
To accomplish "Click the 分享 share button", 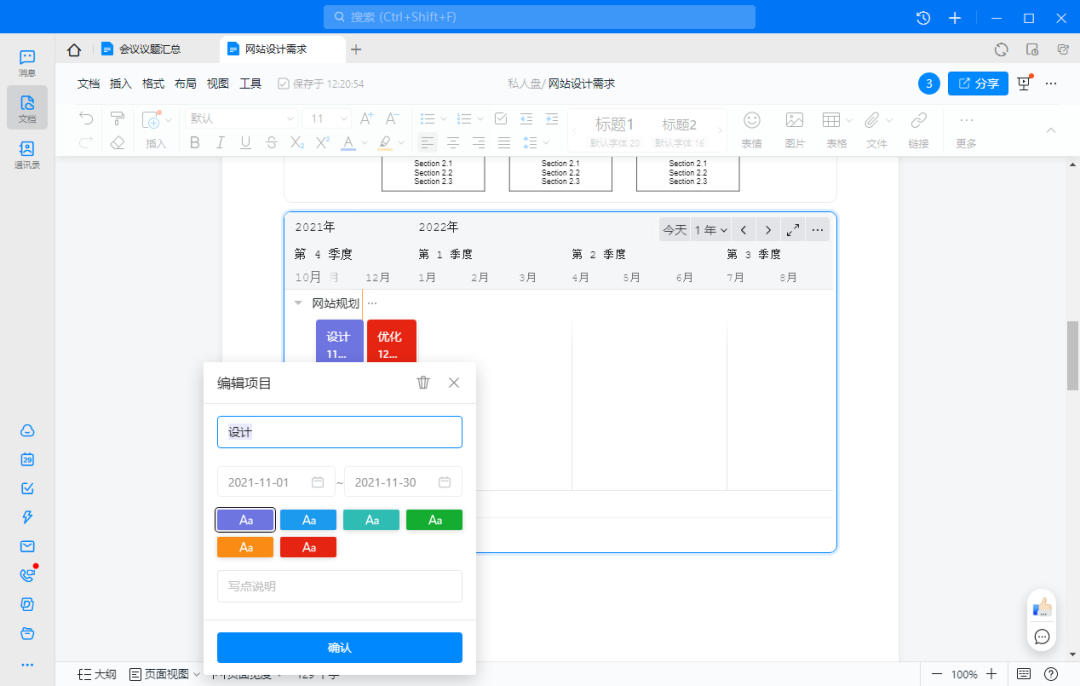I will pyautogui.click(x=978, y=83).
